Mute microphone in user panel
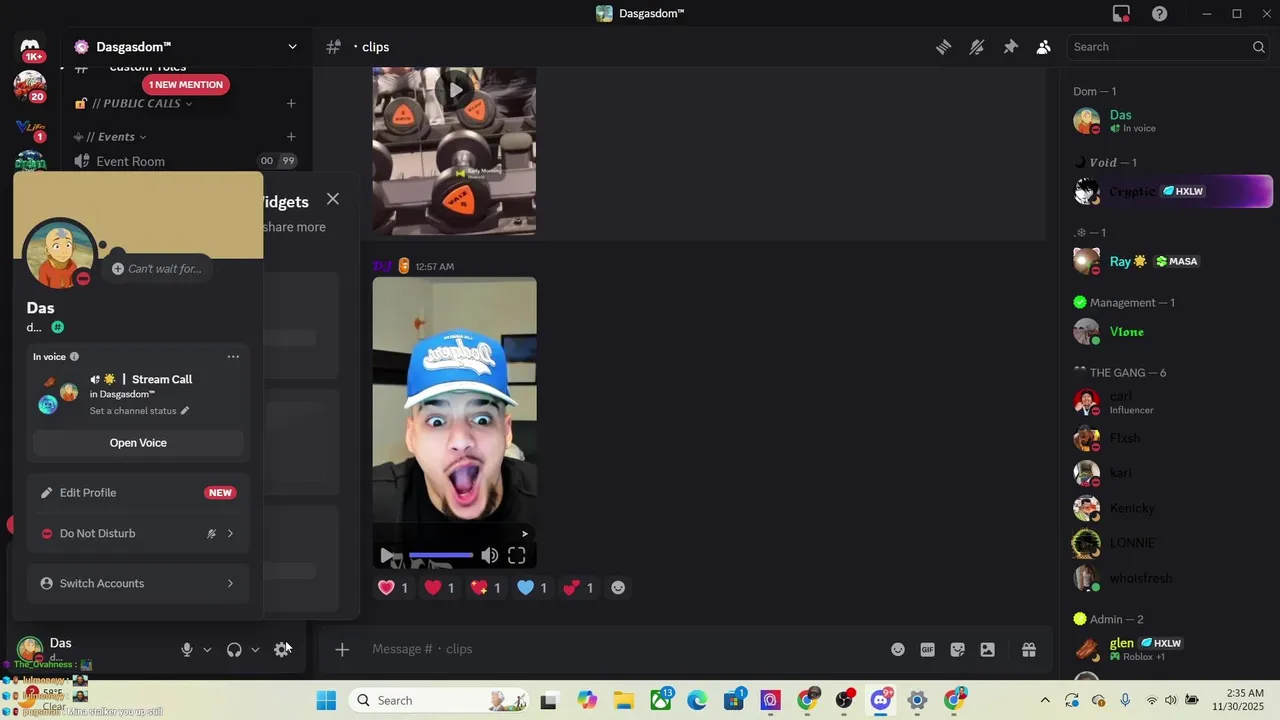Image resolution: width=1280 pixels, height=720 pixels. pyautogui.click(x=186, y=649)
